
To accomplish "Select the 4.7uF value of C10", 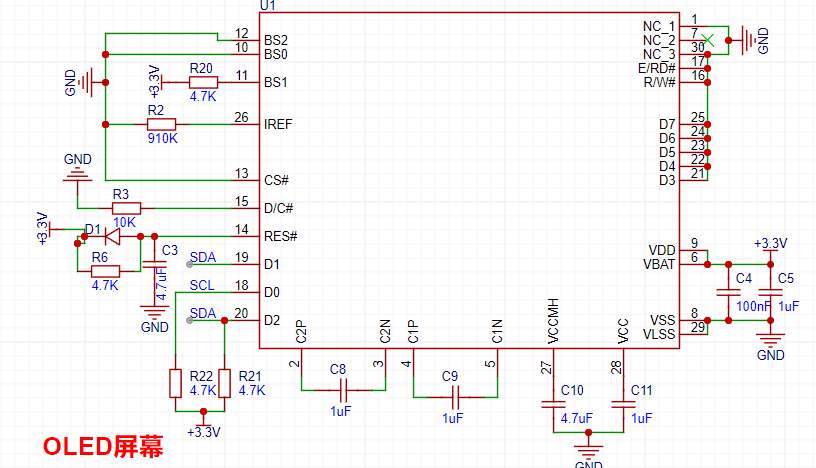I will pyautogui.click(x=577, y=418).
